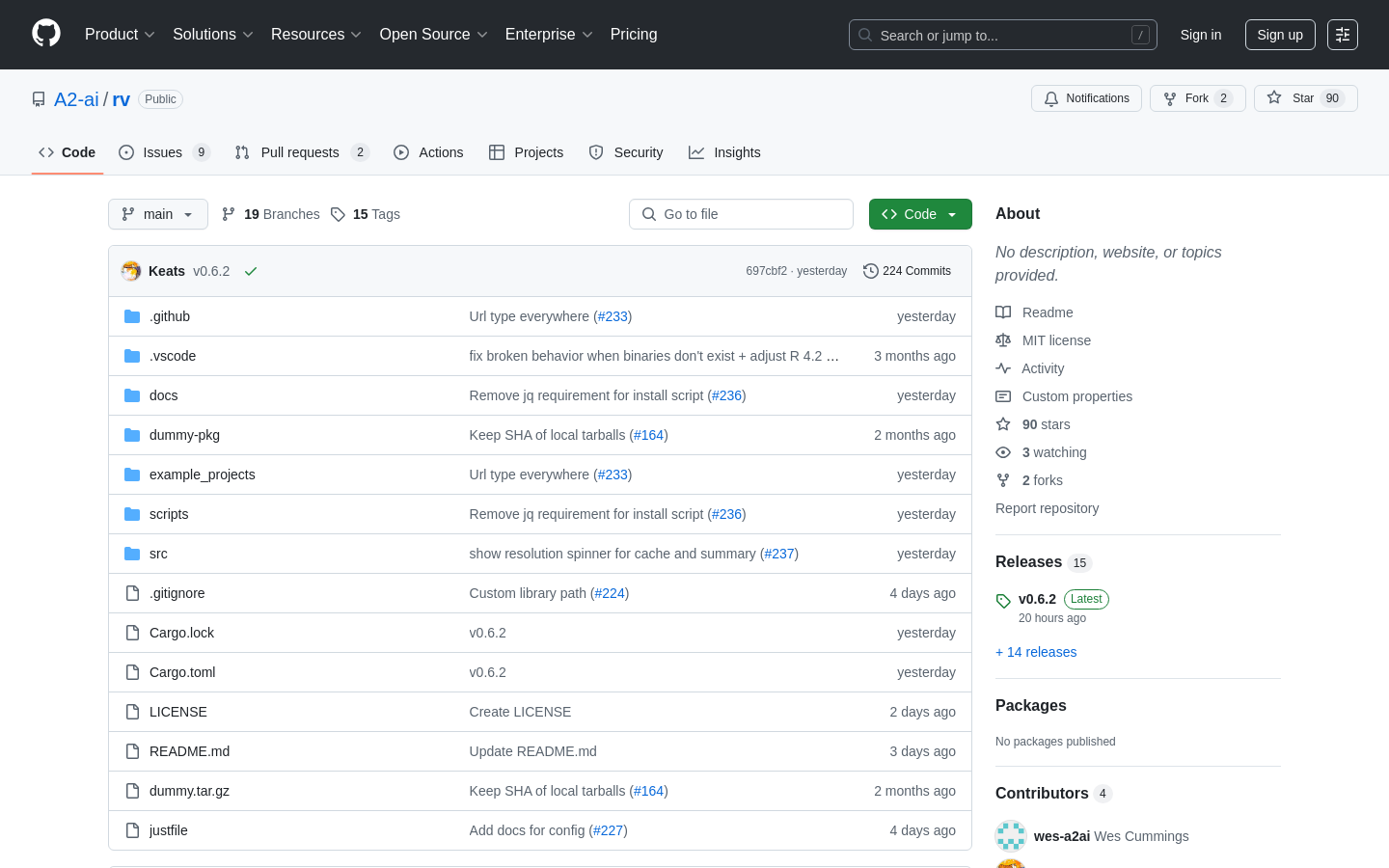The width and height of the screenshot is (1389, 868).
Task: Open the header settings sliders icon
Action: [x=1343, y=35]
